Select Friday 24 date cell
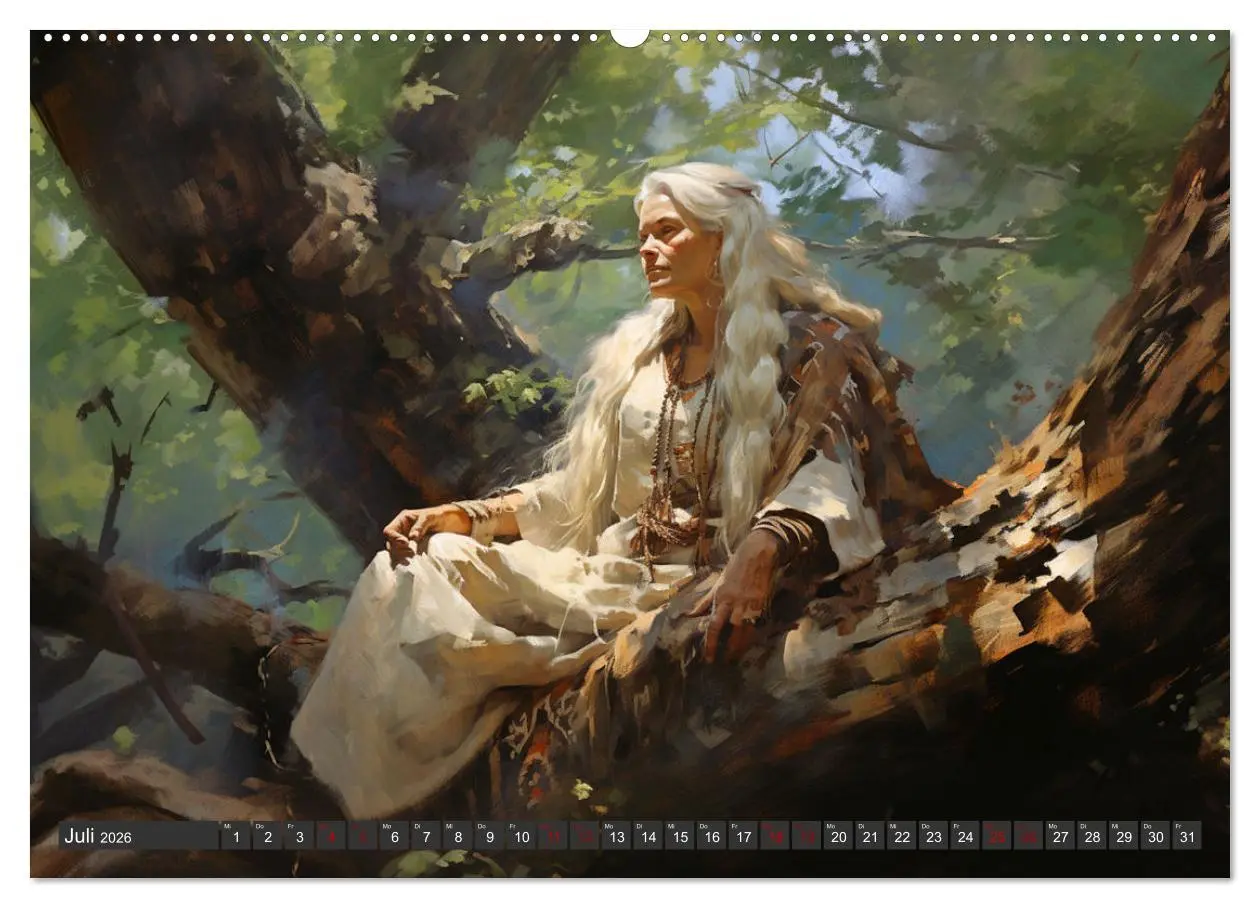 click(x=964, y=836)
